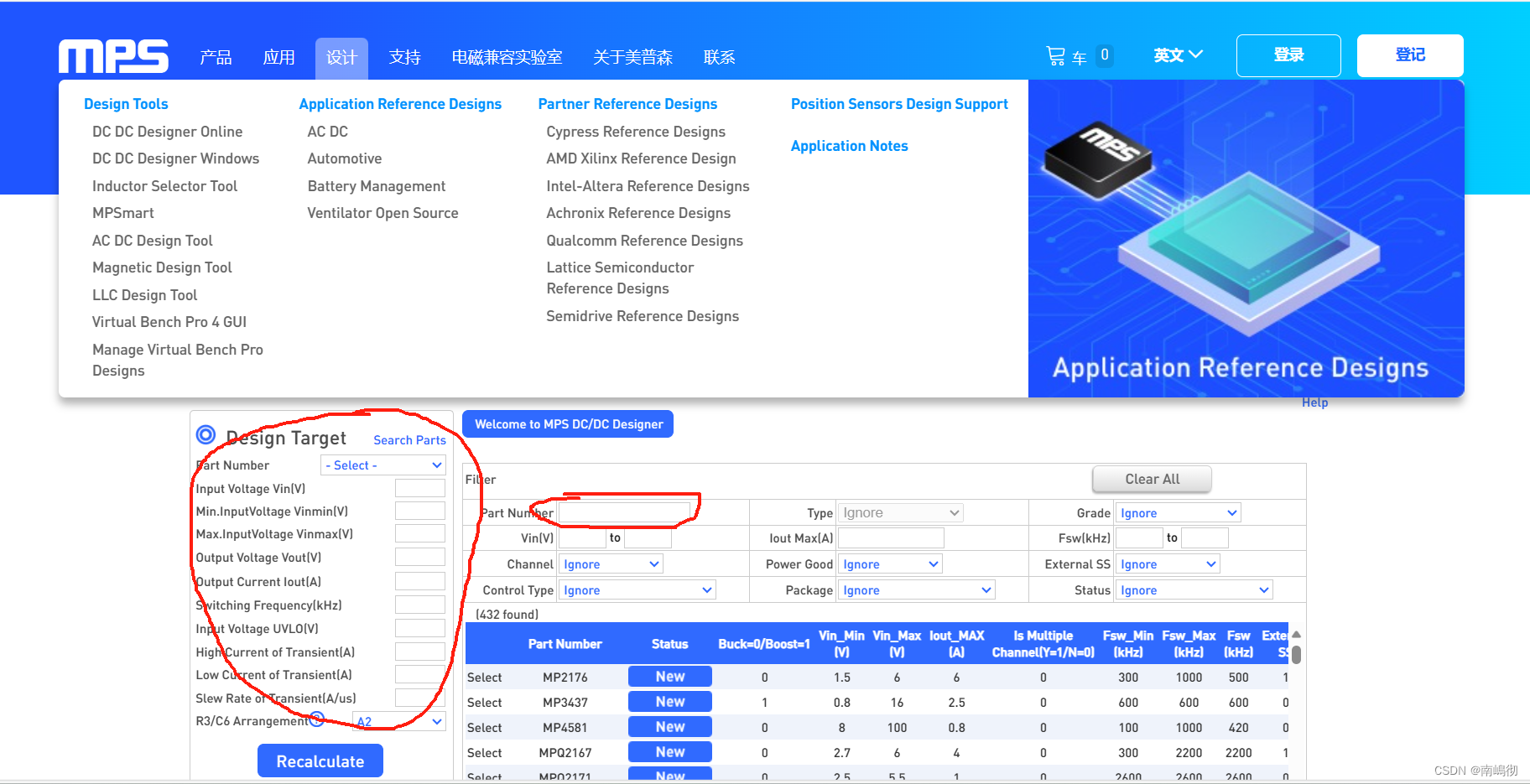Open the Status filter dropdown
Screen dimensions: 1530x784
1194,590
